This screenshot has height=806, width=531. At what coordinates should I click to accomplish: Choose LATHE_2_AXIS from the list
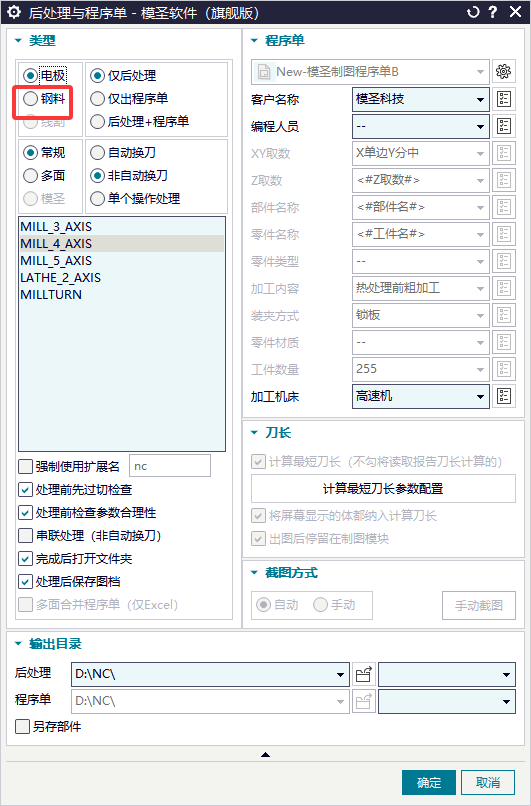coord(61,278)
